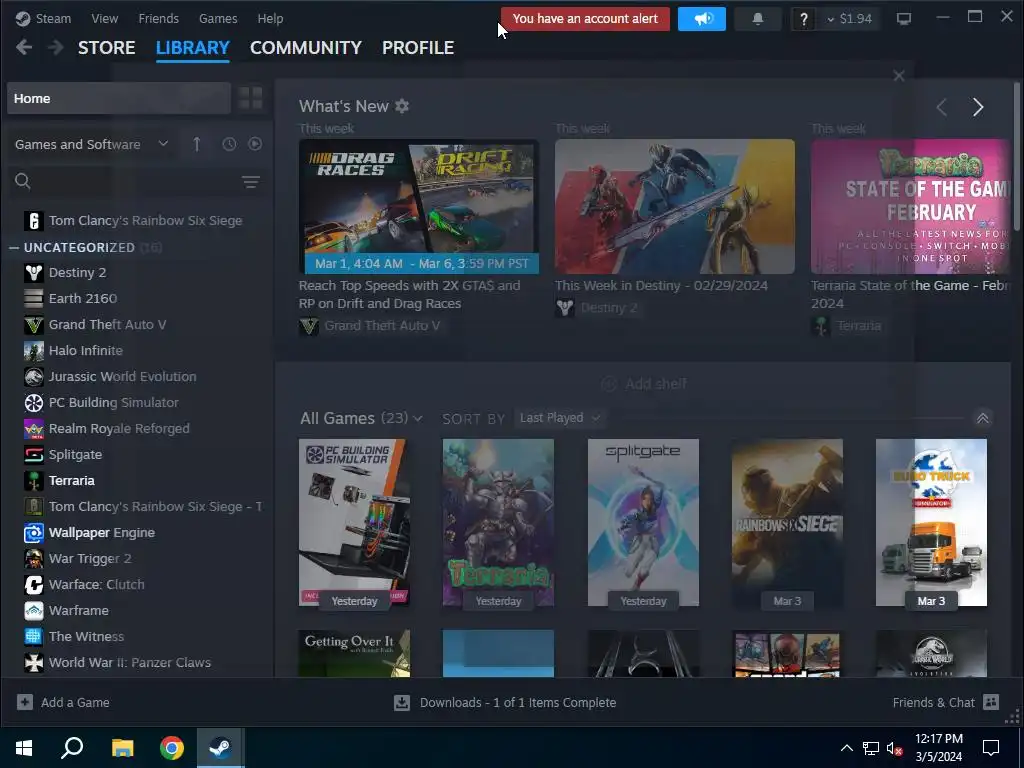Click Destiny 2 icon in sidebar
Viewport: 1024px width, 768px height.
coord(34,272)
